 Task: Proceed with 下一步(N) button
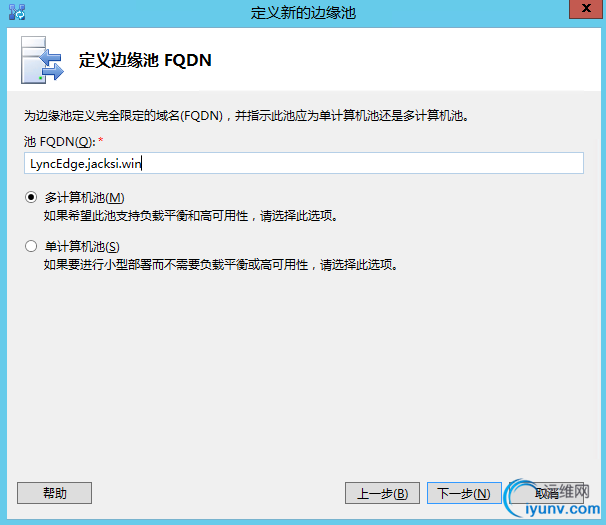tap(464, 493)
